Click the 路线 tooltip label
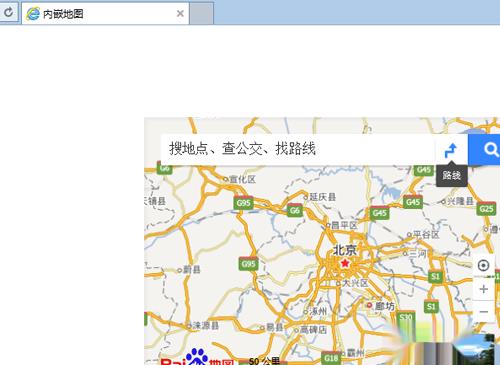The image size is (500, 365). [x=452, y=175]
